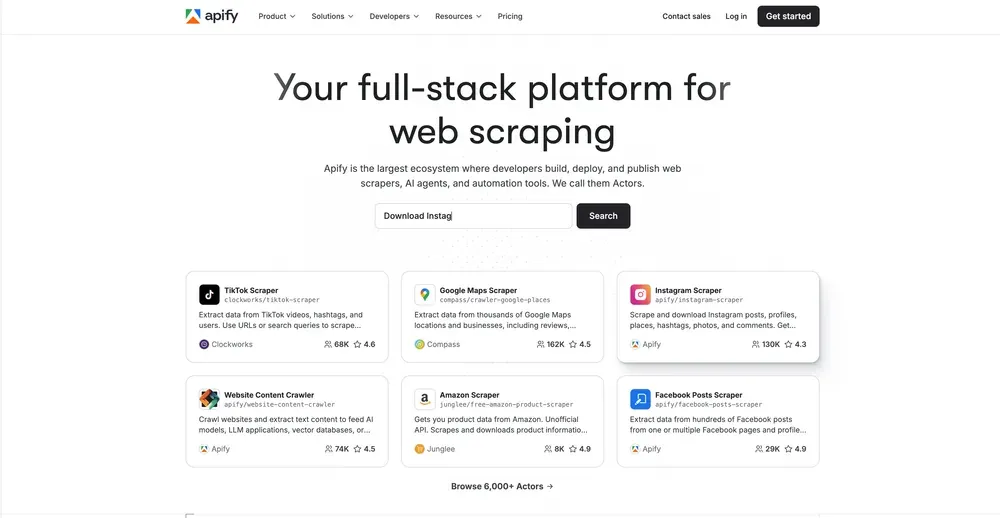Screen dimensions: 1000x518
Task: Open the Instagram Scraper title
Action: pyautogui.click(x=688, y=290)
